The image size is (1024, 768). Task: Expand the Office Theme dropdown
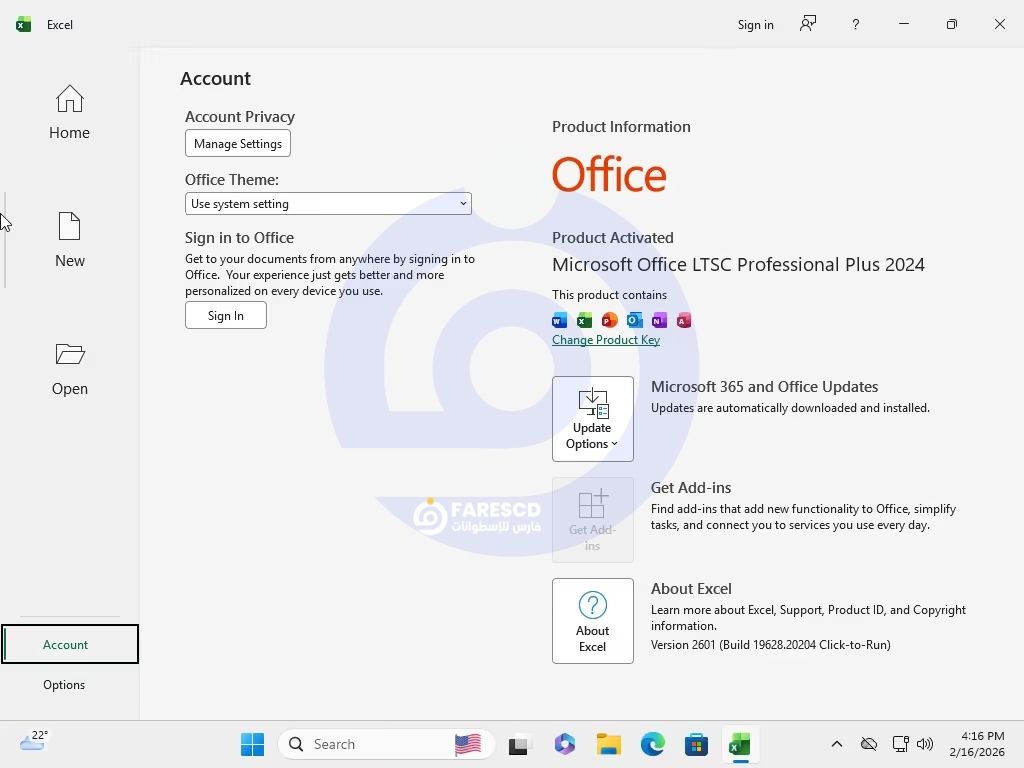328,204
